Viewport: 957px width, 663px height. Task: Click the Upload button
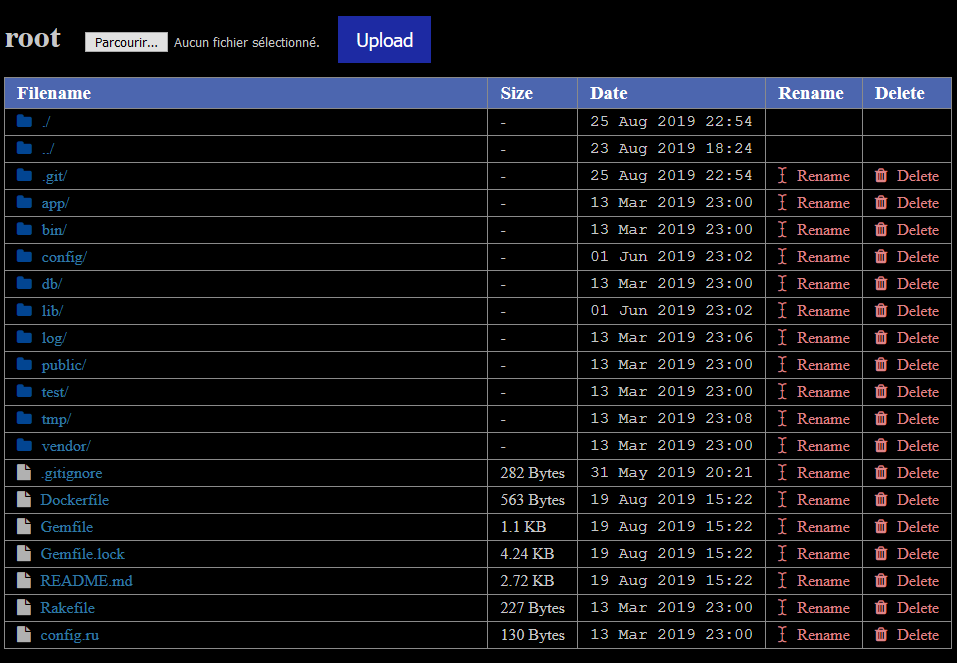click(385, 40)
